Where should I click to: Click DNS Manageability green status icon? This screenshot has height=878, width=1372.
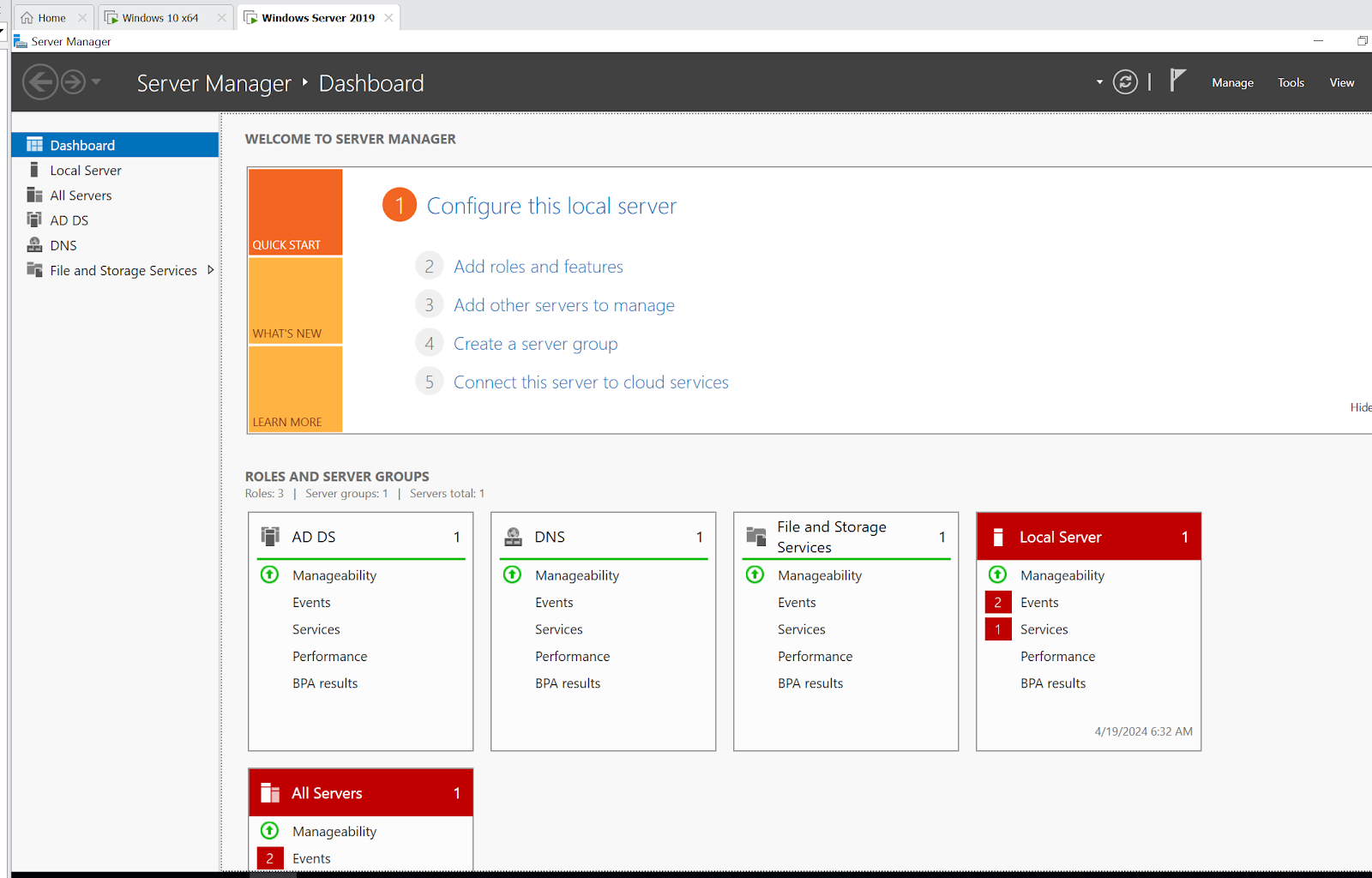[x=512, y=574]
